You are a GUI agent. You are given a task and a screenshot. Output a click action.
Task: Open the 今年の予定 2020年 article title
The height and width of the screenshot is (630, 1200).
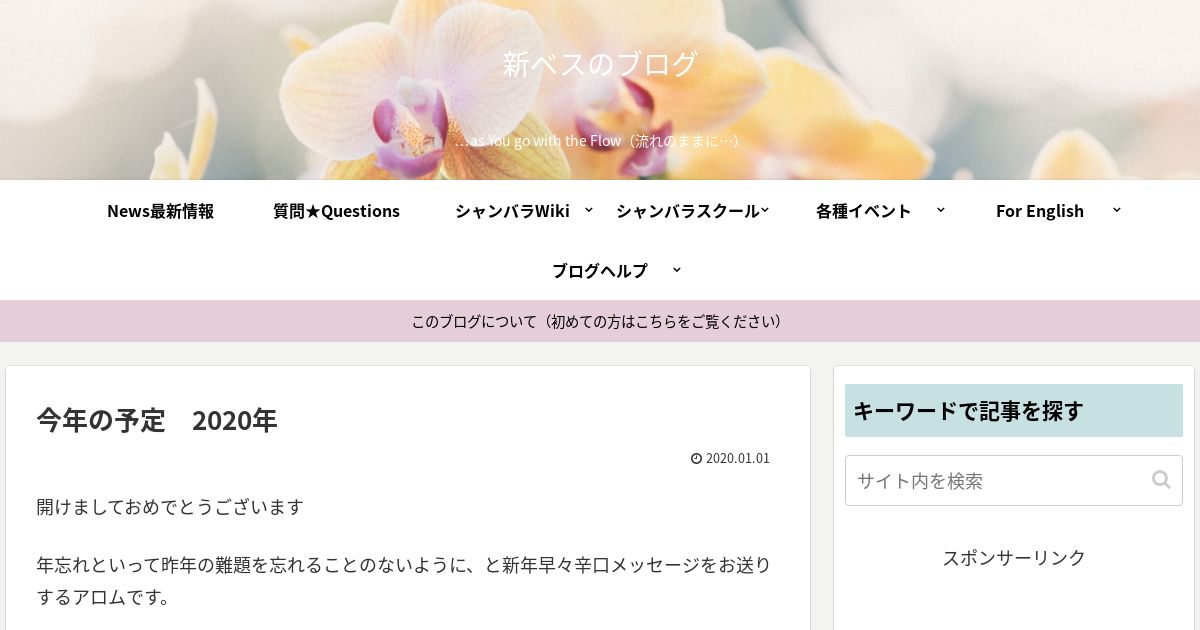[157, 420]
